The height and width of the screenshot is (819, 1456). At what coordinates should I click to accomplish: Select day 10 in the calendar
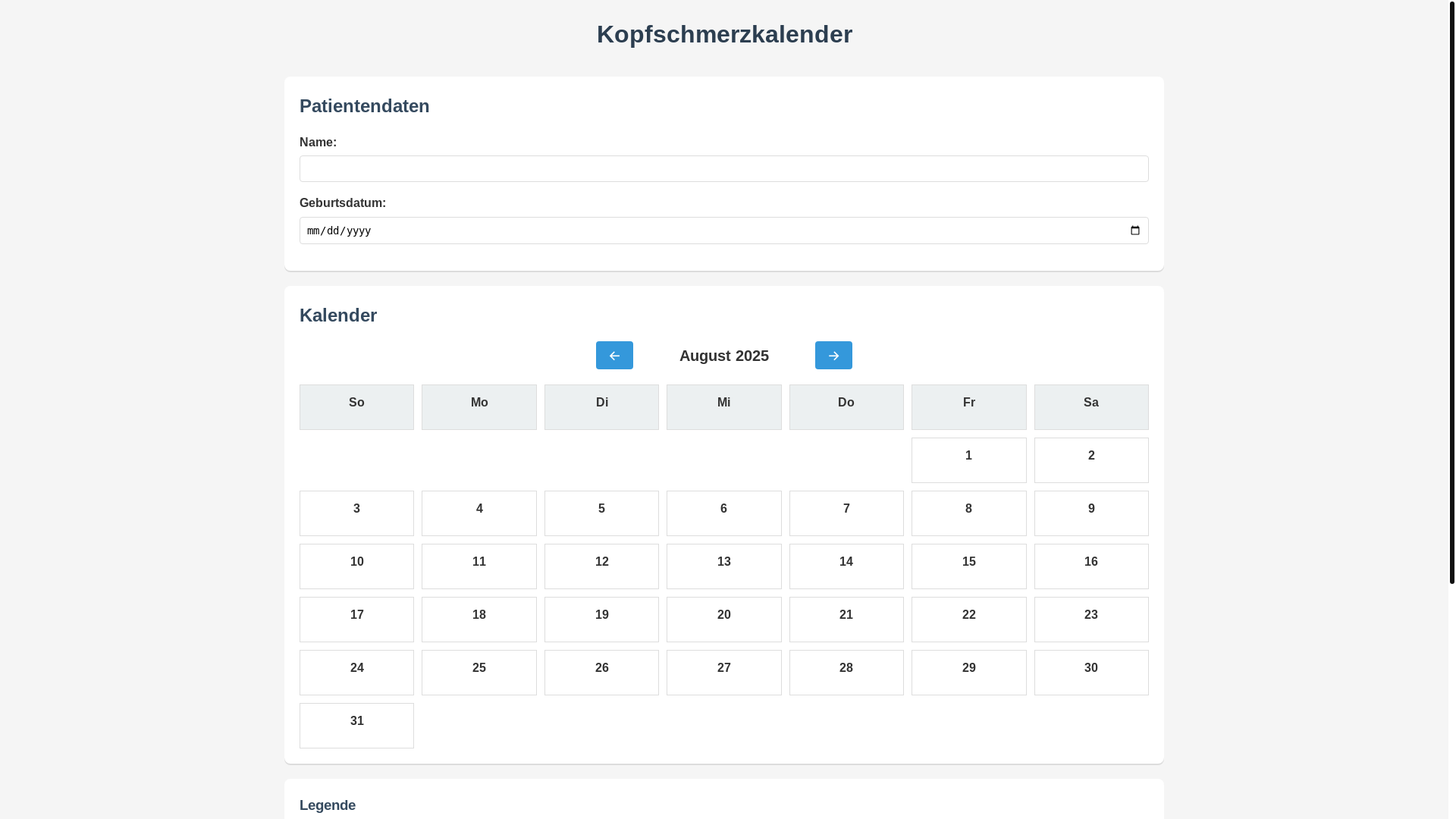356,566
